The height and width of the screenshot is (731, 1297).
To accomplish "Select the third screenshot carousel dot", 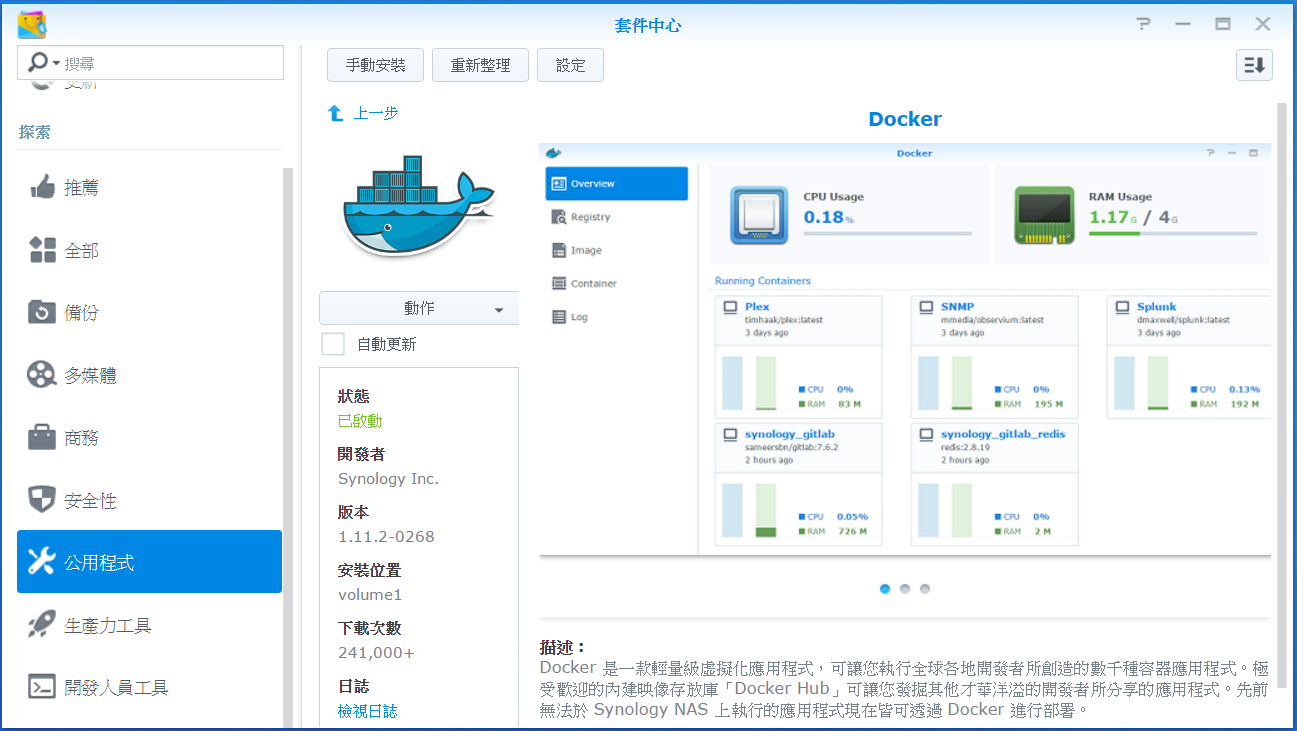I will click(x=925, y=589).
